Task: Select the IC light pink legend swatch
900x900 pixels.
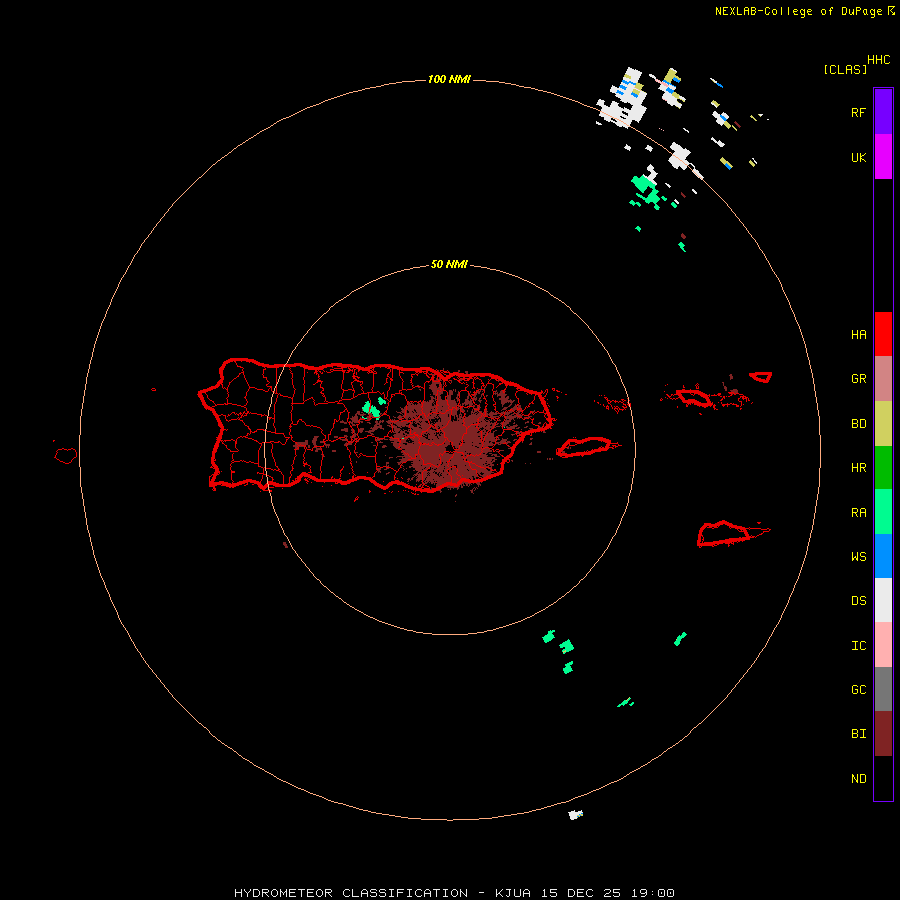Action: [x=883, y=645]
